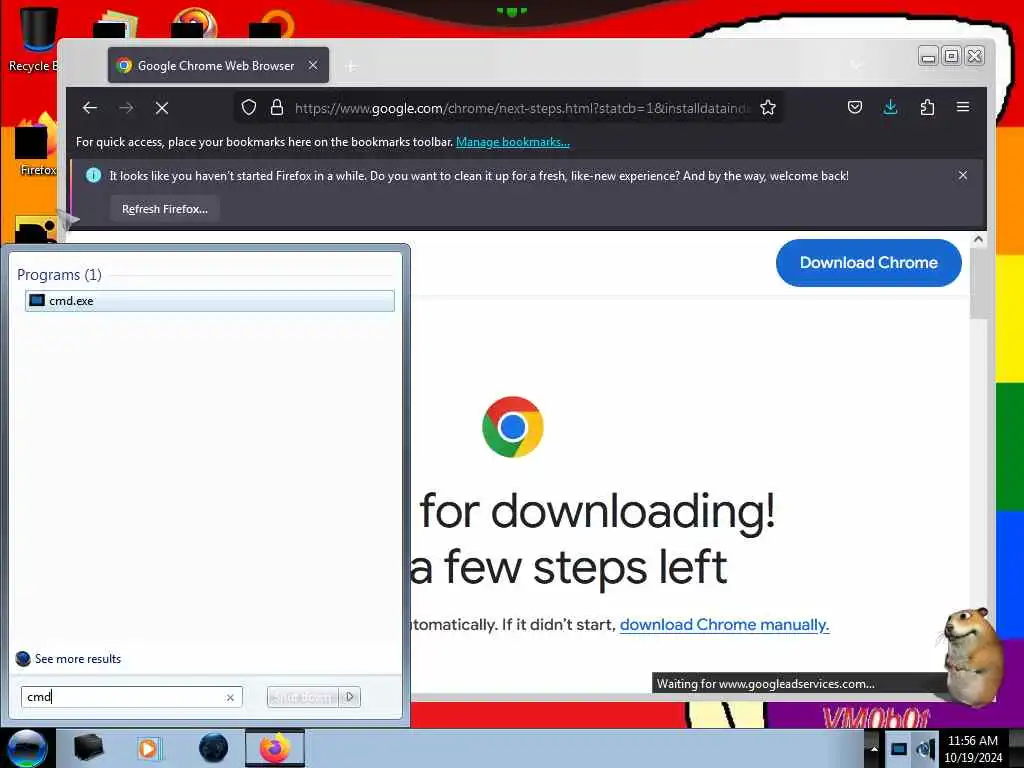
Task: Show hidden system tray icons
Action: click(874, 749)
